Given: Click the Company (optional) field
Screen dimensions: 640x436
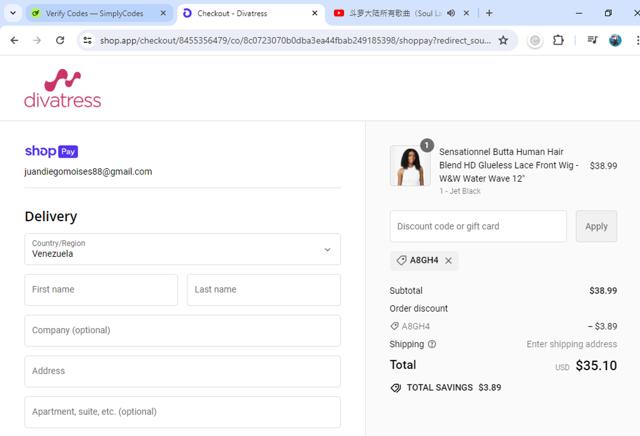Looking at the screenshot, I should click(182, 331).
